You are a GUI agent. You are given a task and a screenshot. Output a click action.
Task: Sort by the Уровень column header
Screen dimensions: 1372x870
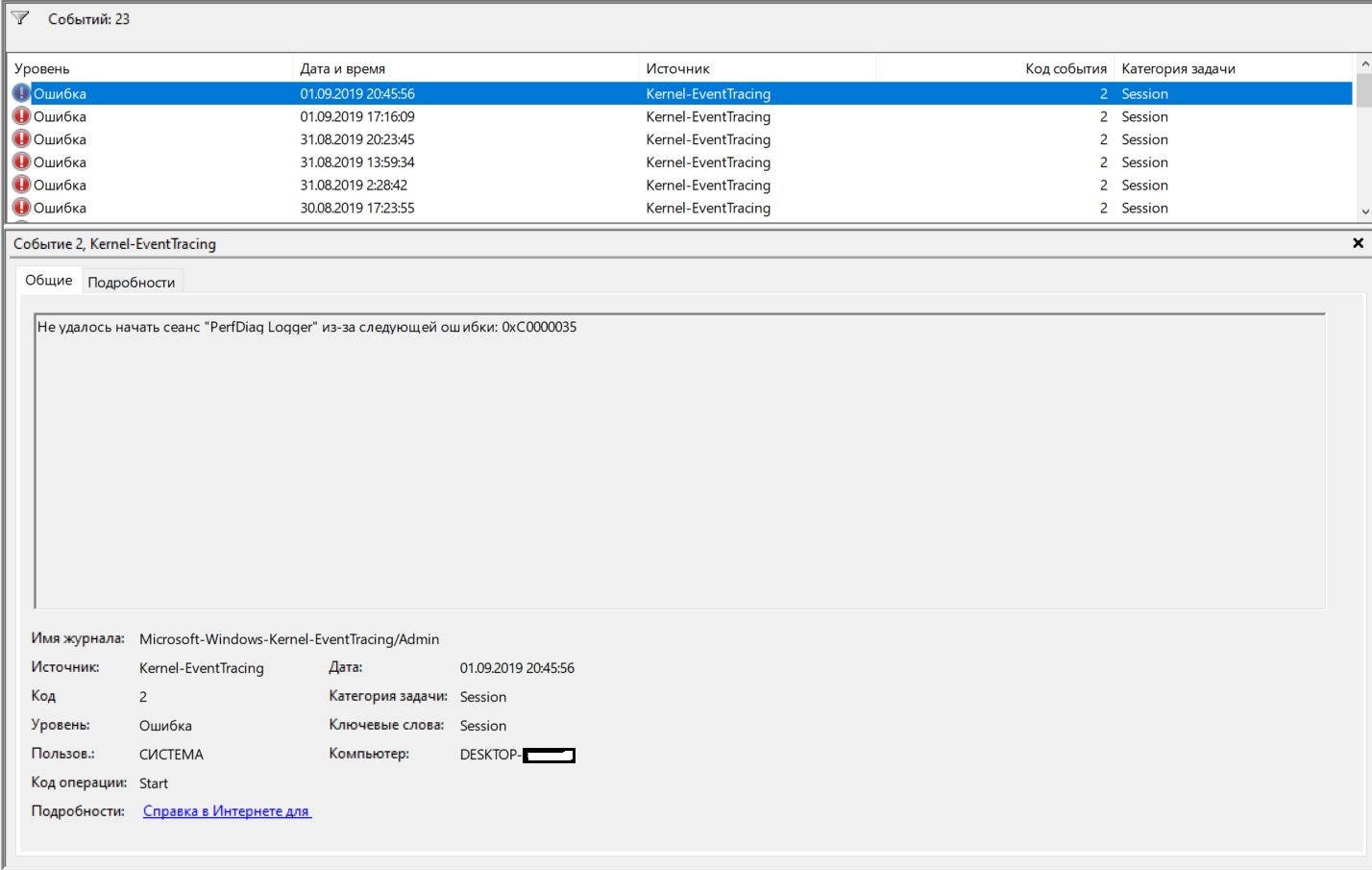coord(149,68)
